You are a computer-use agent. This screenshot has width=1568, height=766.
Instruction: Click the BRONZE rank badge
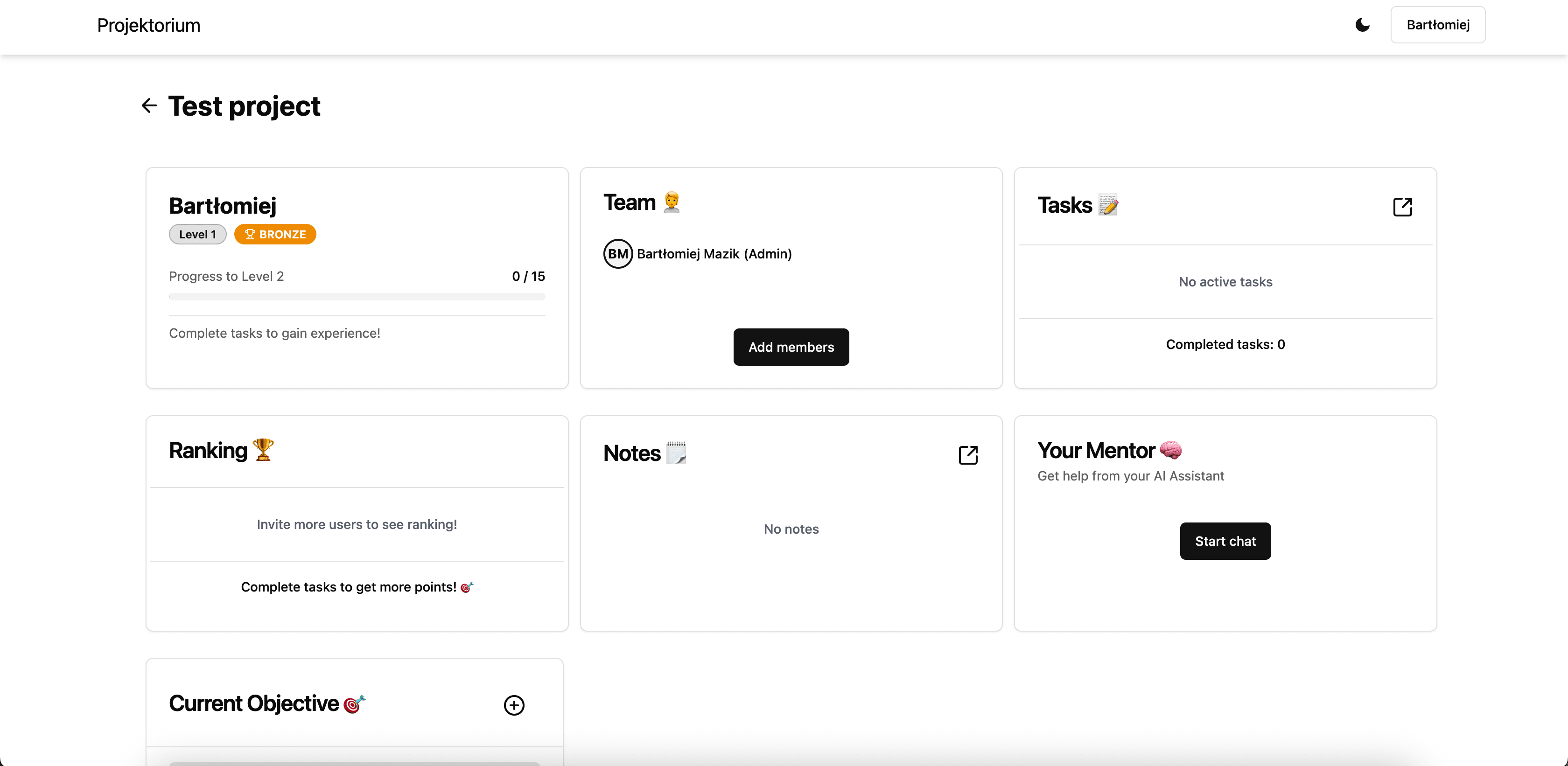coord(275,234)
